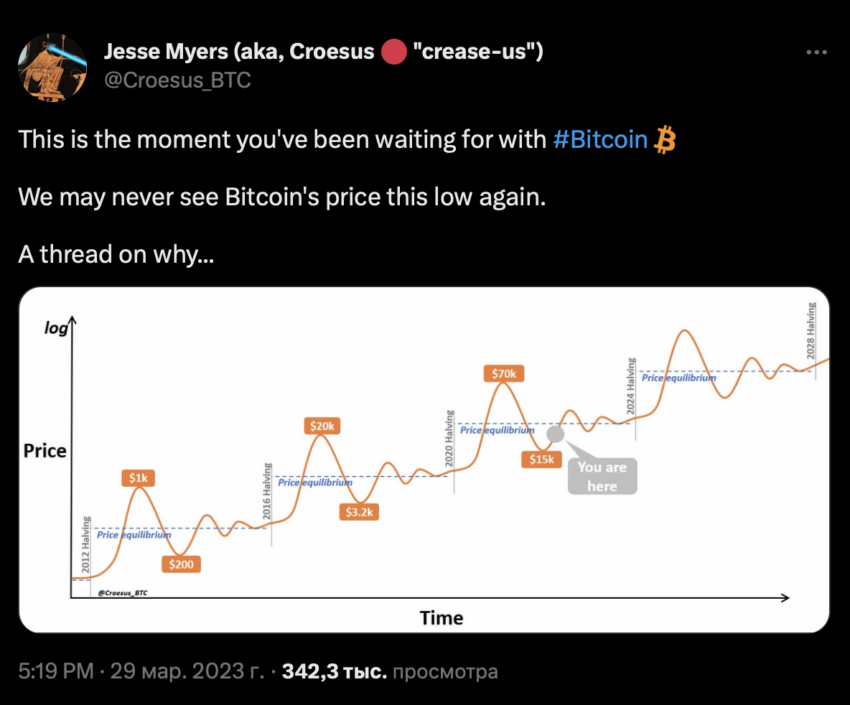Screen dimensions: 850x705
Task: Open the #Bitcoin hashtag link
Action: pyautogui.click(x=600, y=140)
